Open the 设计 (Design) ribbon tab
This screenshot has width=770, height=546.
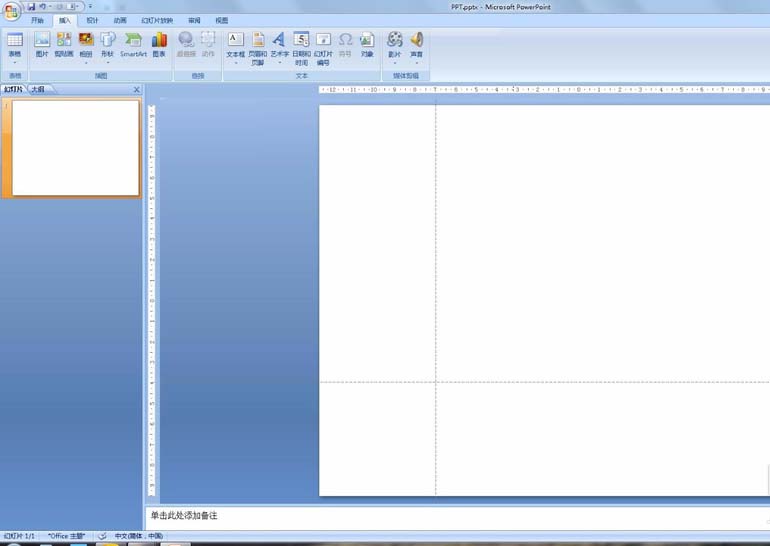[x=92, y=21]
